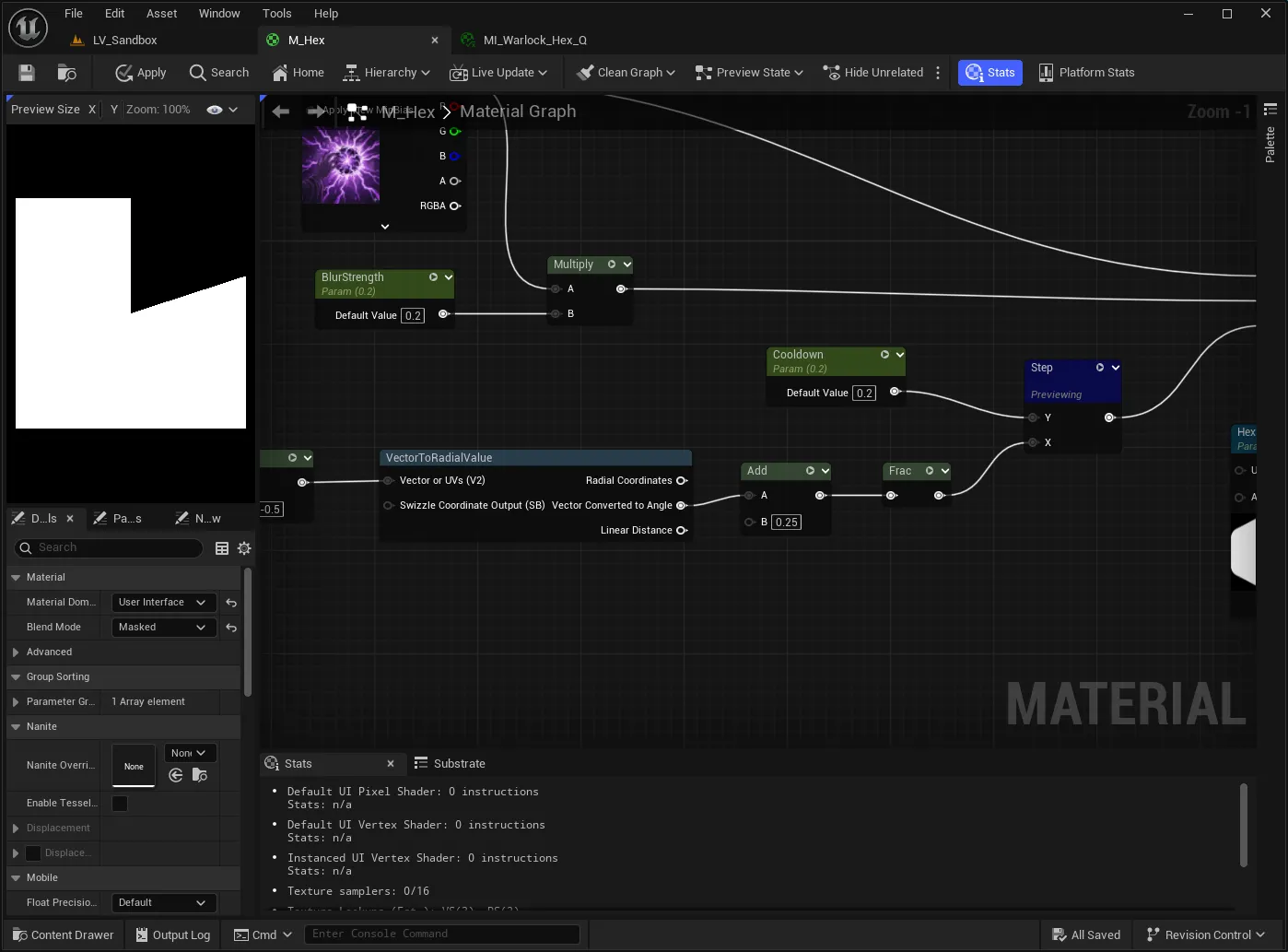Image resolution: width=1288 pixels, height=952 pixels.
Task: Open the Content Drawer
Action: (x=64, y=934)
